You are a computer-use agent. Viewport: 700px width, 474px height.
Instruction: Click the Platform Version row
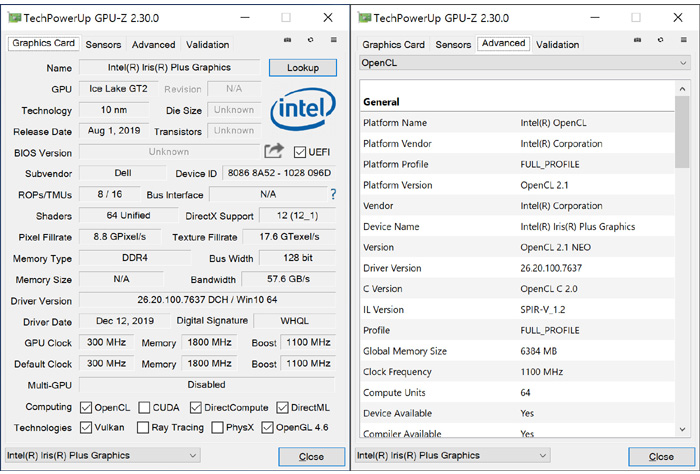pyautogui.click(x=517, y=185)
